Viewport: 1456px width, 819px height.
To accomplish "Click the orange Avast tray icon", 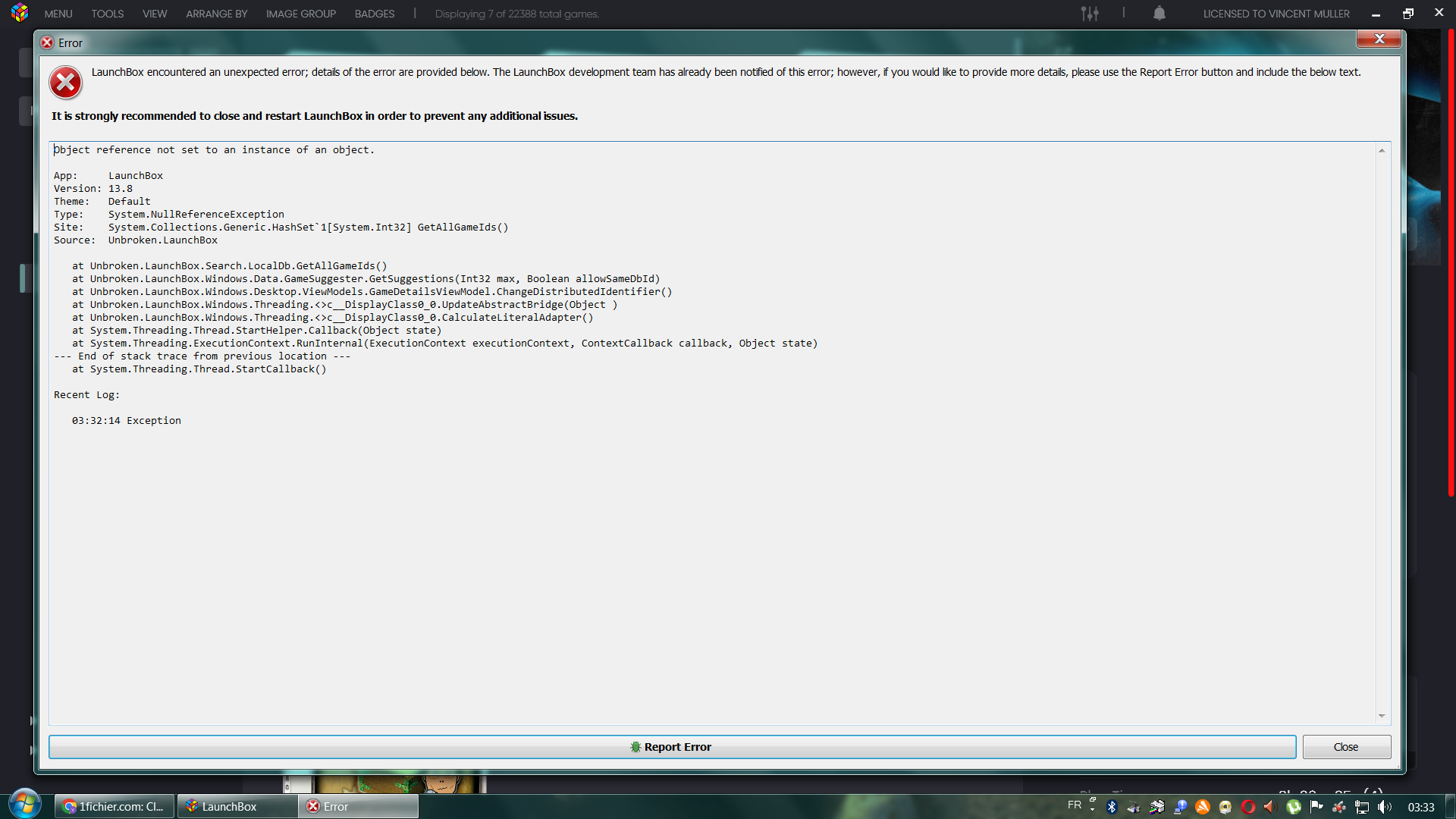I will [1203, 807].
